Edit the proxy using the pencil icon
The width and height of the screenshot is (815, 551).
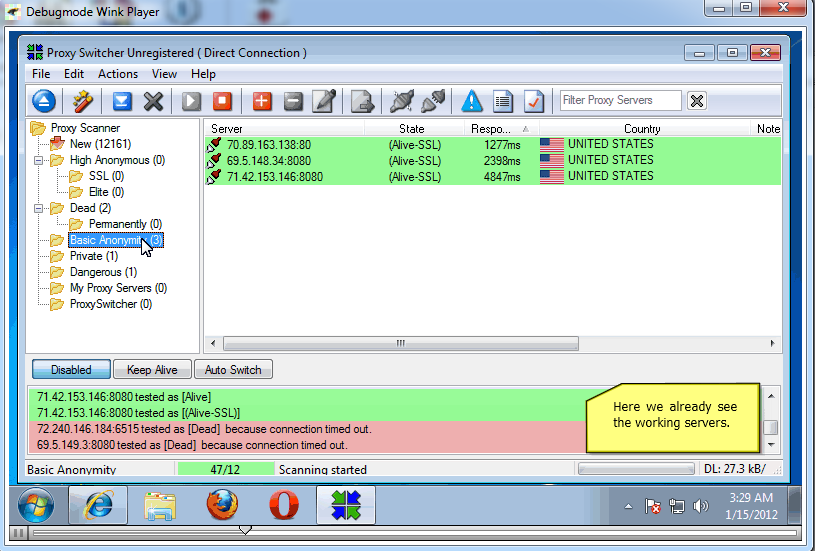[x=324, y=101]
